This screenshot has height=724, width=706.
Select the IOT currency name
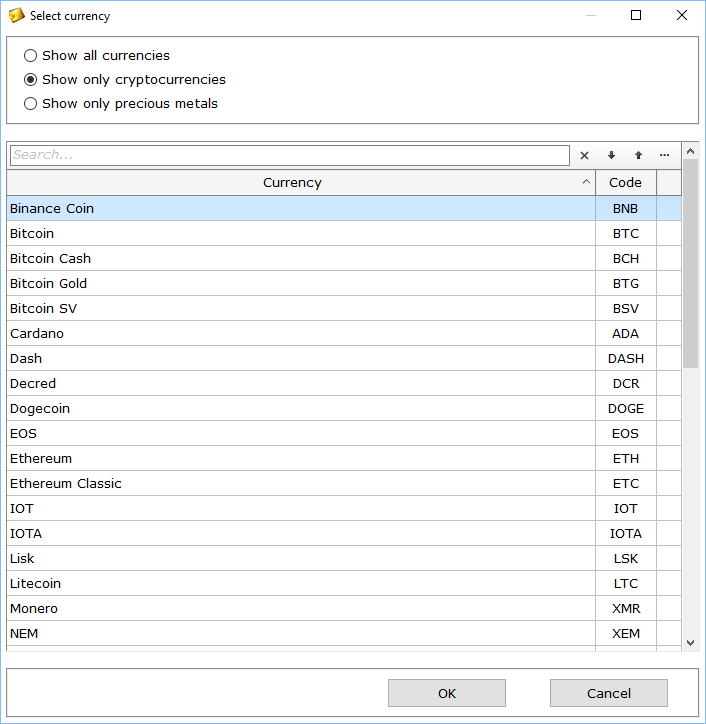[x=22, y=508]
